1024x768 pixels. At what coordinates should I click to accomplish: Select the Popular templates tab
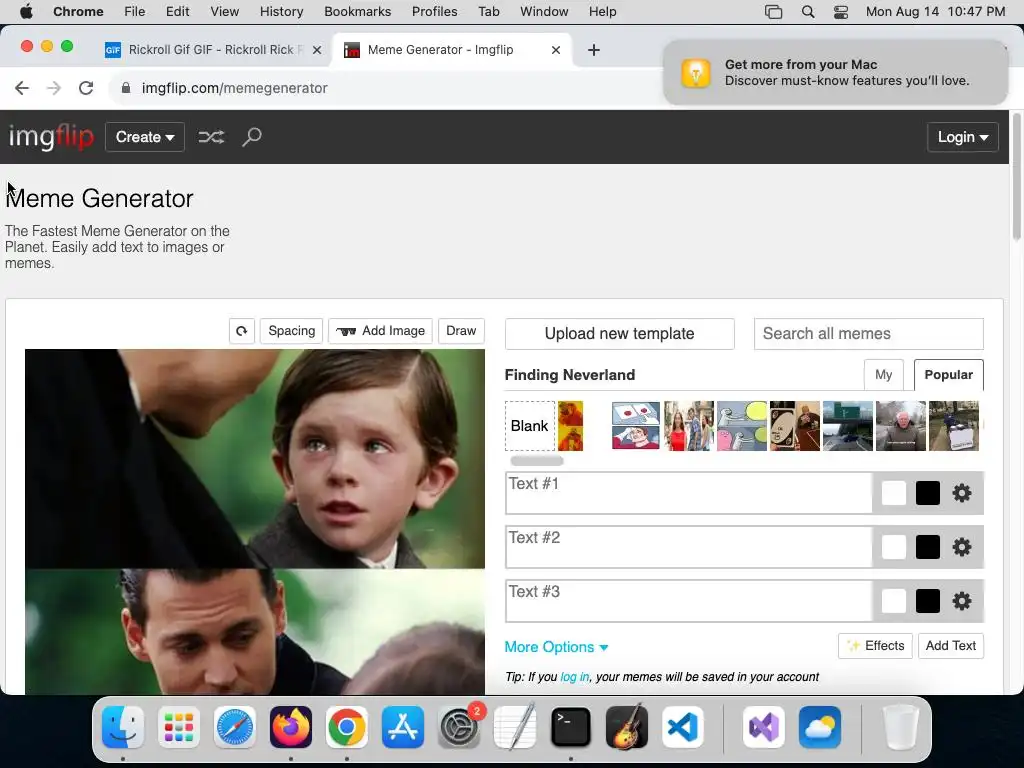(948, 375)
